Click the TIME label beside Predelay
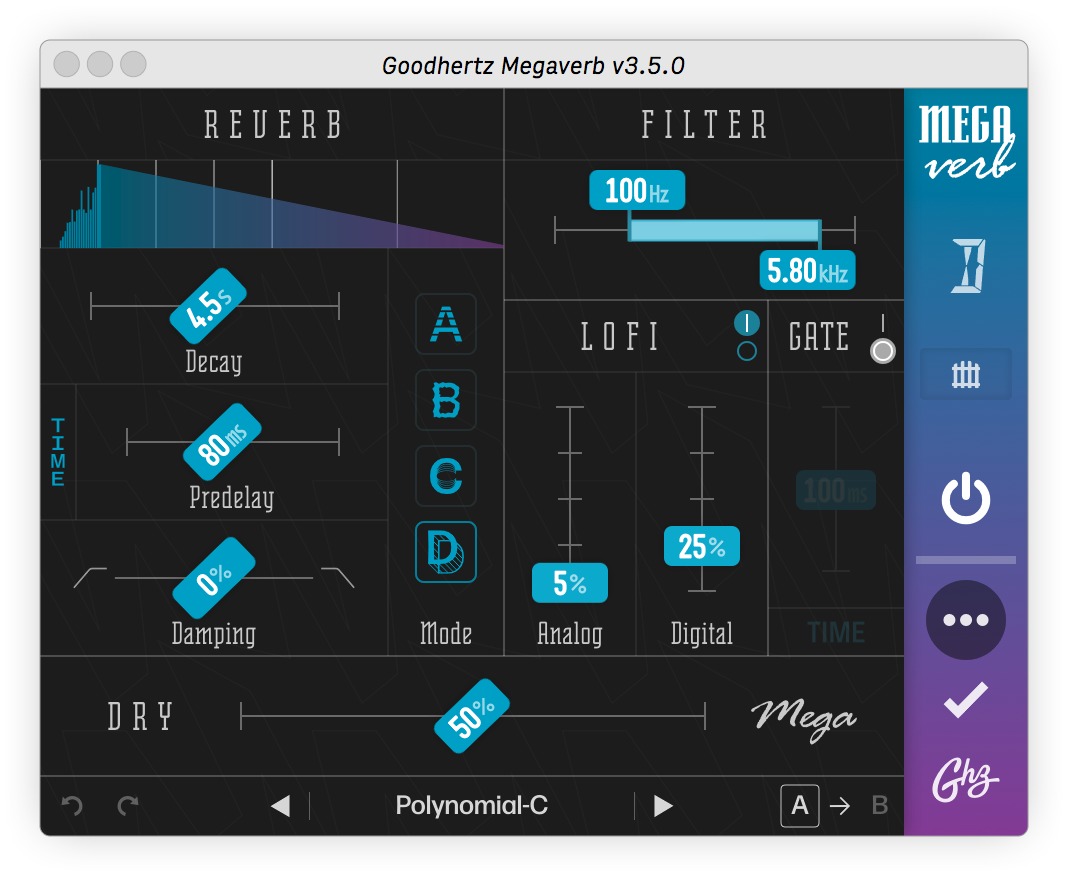The height and width of the screenshot is (876, 1068). coord(58,452)
